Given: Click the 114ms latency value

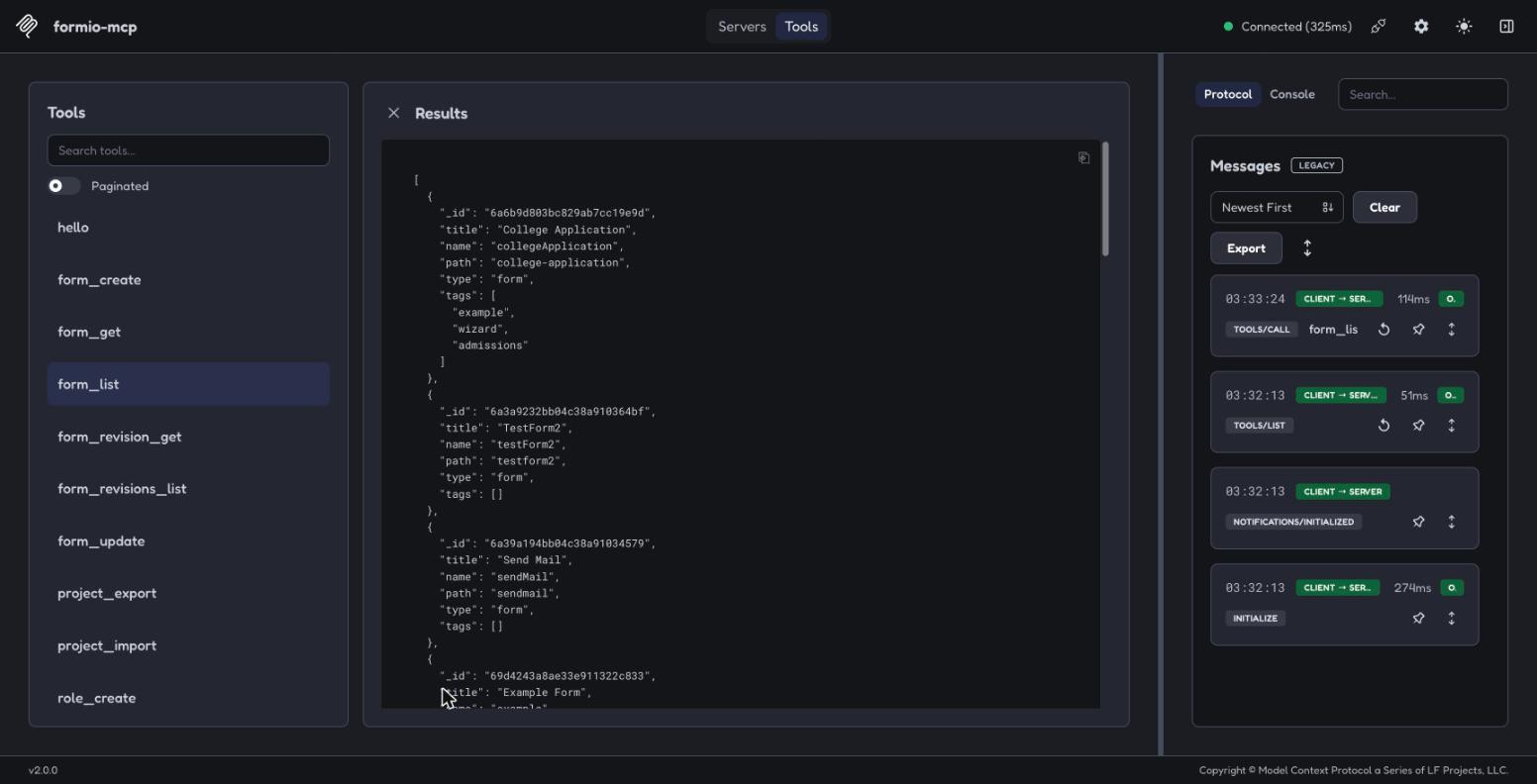Looking at the screenshot, I should pyautogui.click(x=1413, y=299).
